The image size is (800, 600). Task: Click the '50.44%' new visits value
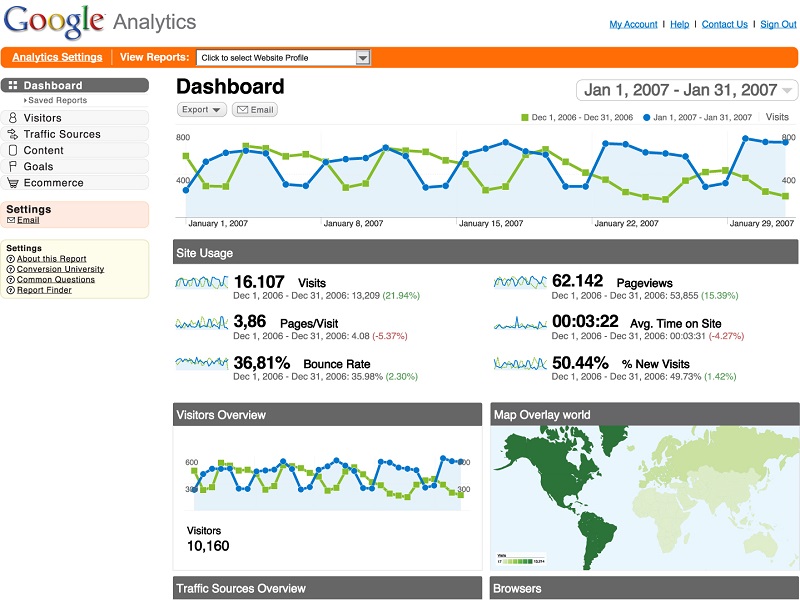pyautogui.click(x=581, y=363)
